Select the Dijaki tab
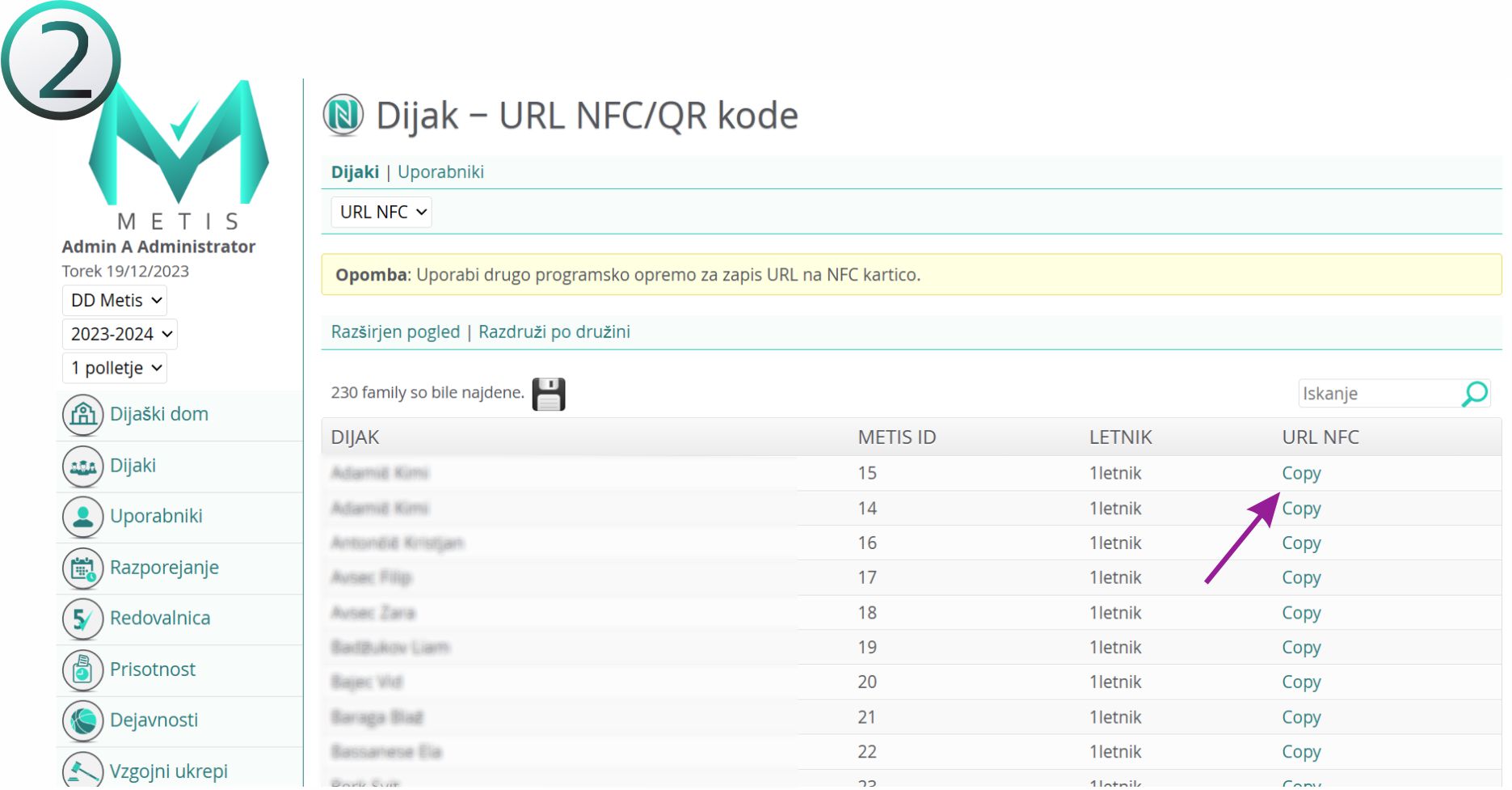 [355, 172]
